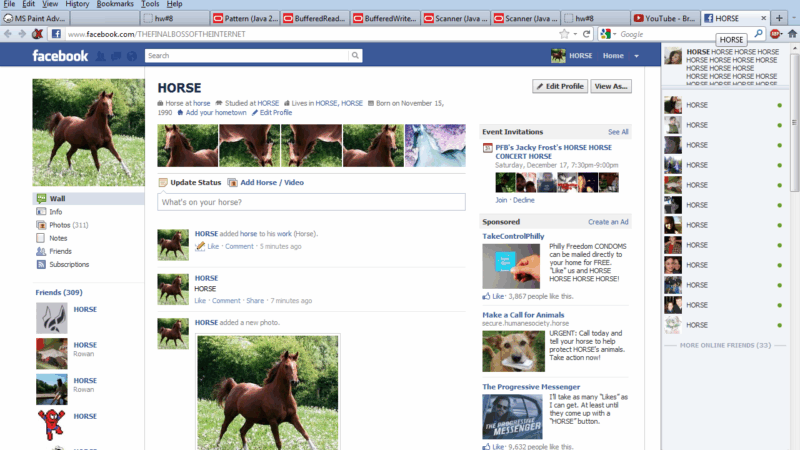
Task: Open the History menu
Action: [x=77, y=4]
